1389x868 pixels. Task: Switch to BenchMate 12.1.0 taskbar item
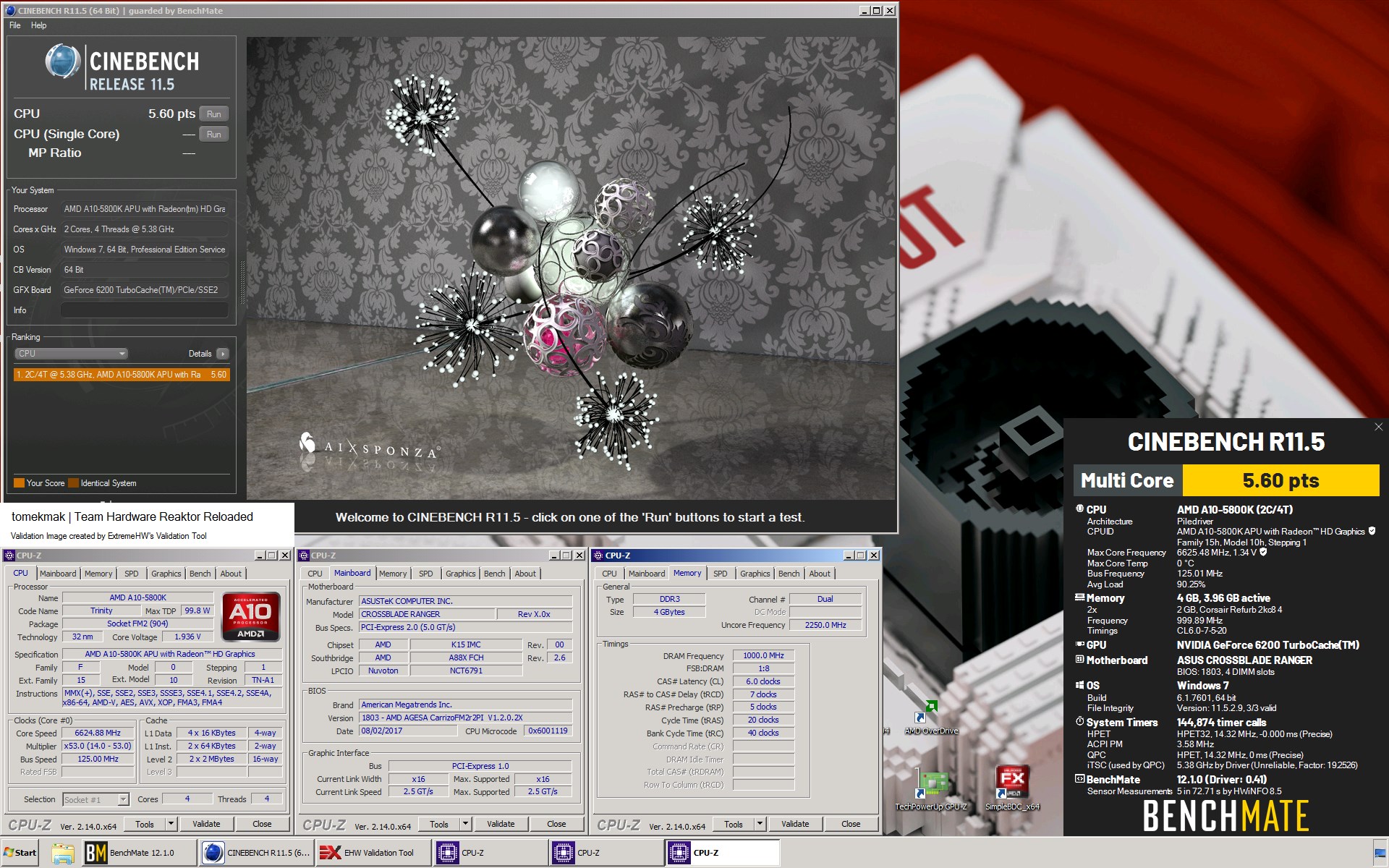[x=139, y=853]
